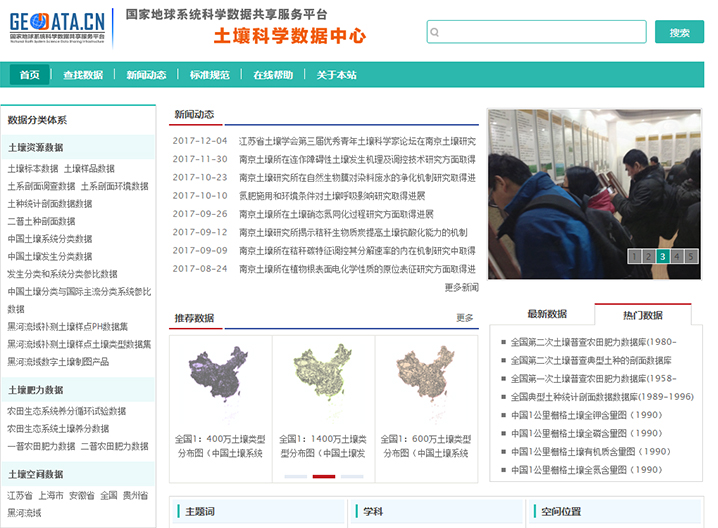The height and width of the screenshot is (528, 718).
Task: Open 中国1公里栅格土壤全钾含量图
Action: point(587,415)
